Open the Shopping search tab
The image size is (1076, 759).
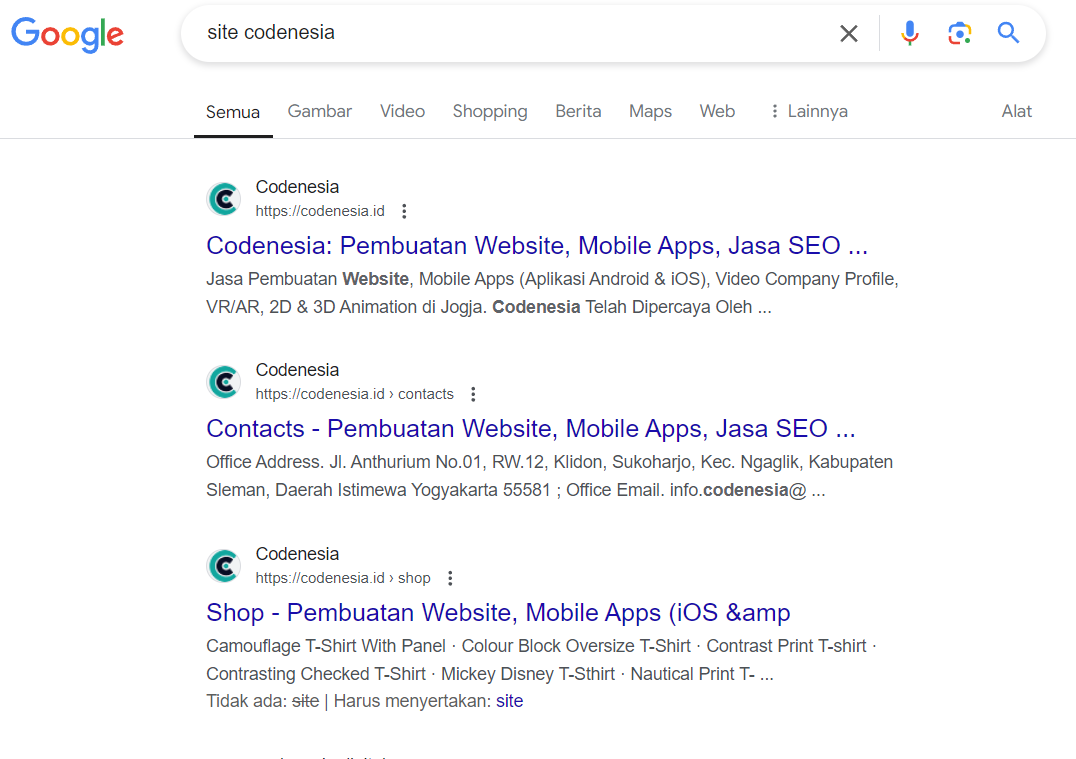[490, 111]
